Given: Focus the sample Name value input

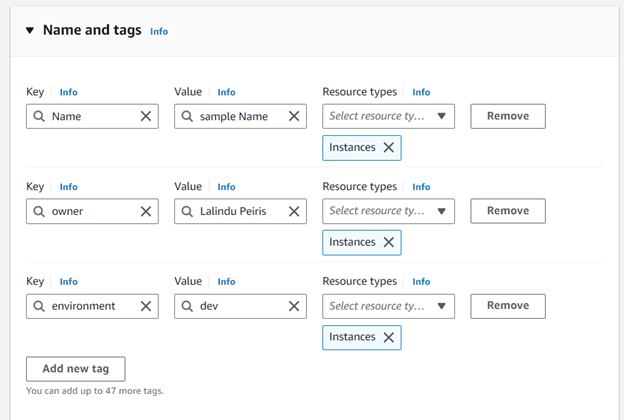Looking at the screenshot, I should pyautogui.click(x=240, y=116).
